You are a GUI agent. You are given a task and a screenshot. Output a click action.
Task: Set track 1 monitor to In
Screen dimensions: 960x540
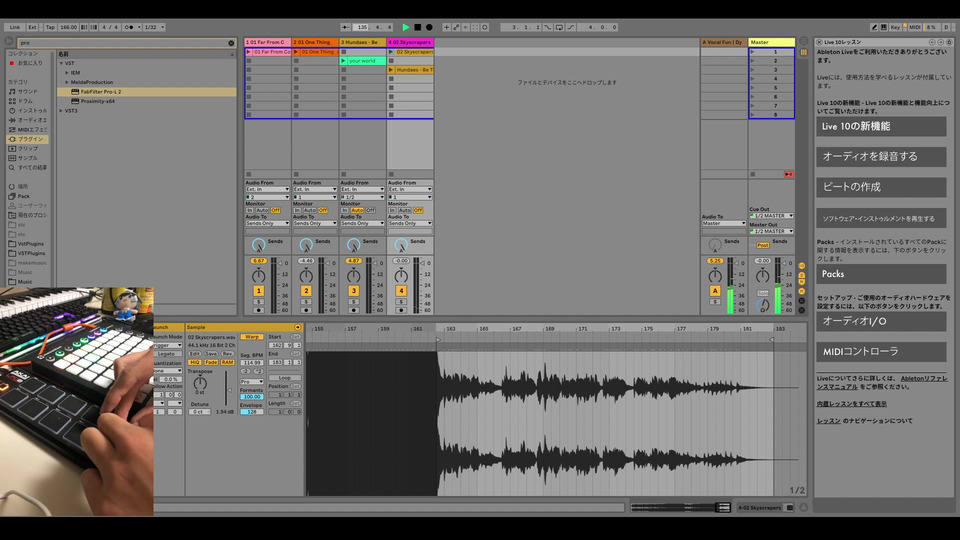click(250, 210)
